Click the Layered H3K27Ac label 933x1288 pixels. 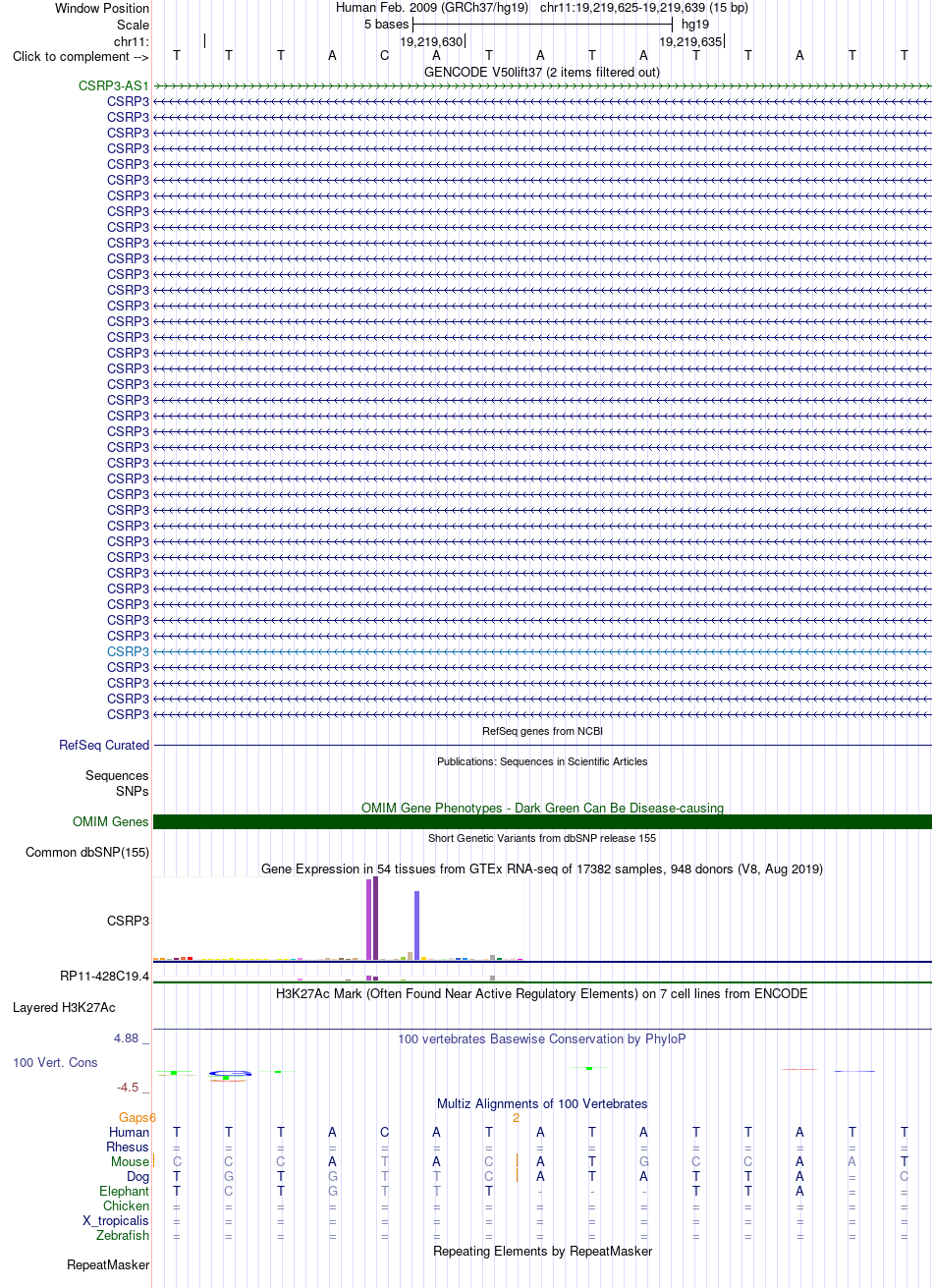click(64, 1008)
